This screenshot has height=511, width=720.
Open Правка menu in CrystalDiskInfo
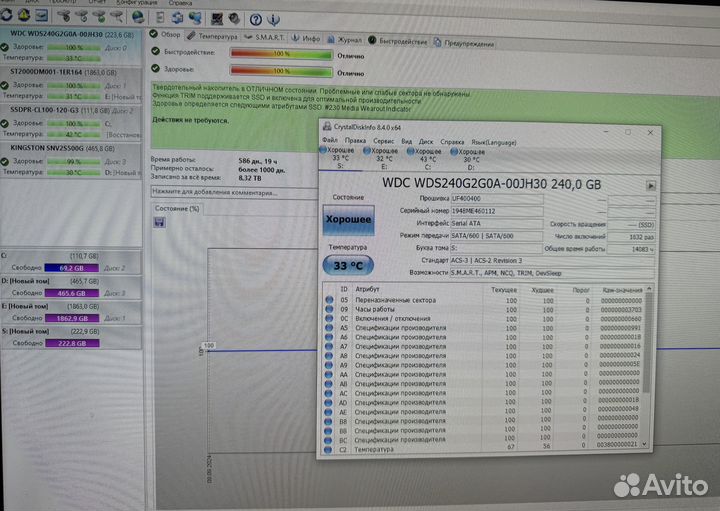(x=355, y=140)
